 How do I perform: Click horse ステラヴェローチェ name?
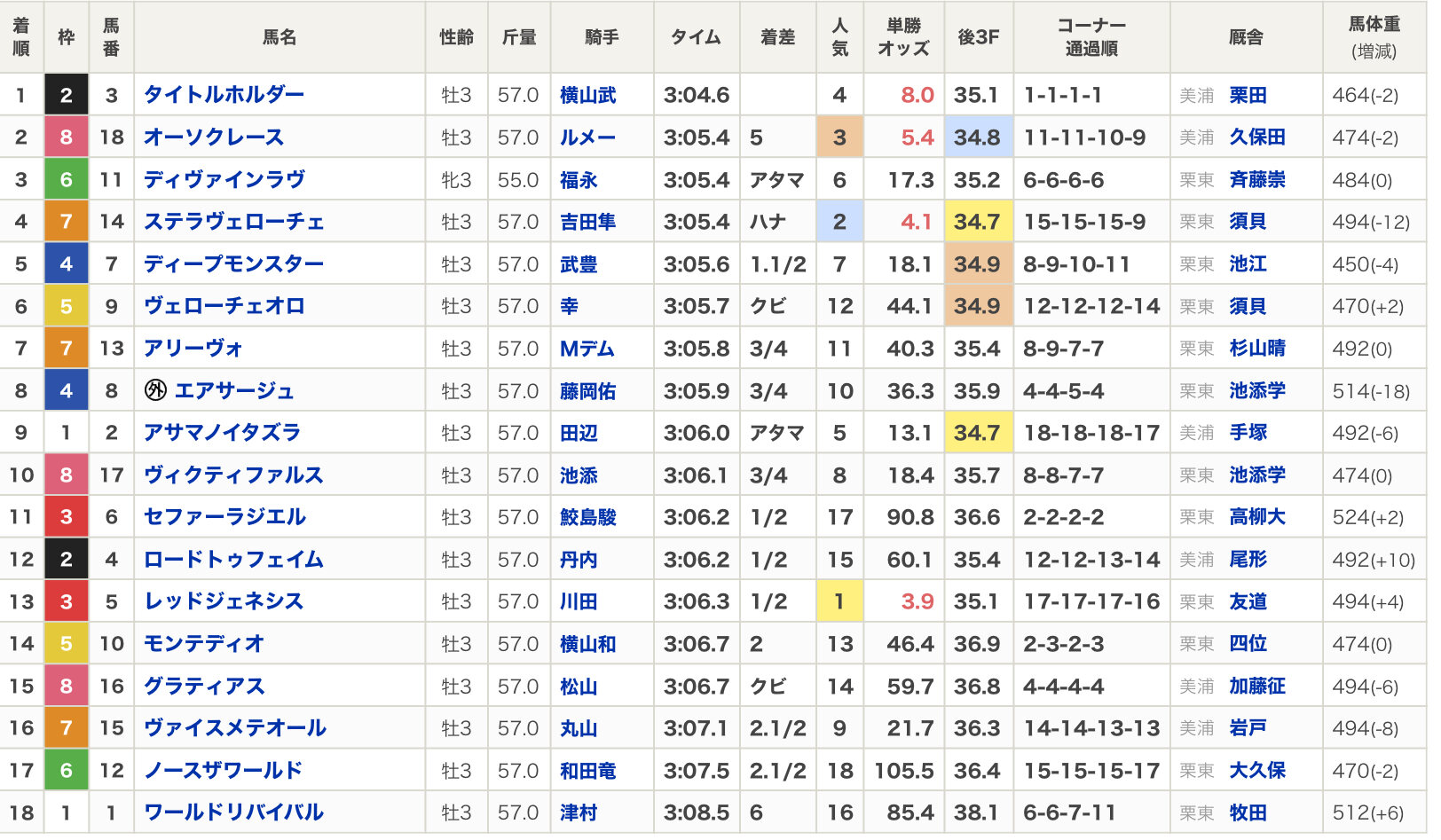[x=234, y=222]
